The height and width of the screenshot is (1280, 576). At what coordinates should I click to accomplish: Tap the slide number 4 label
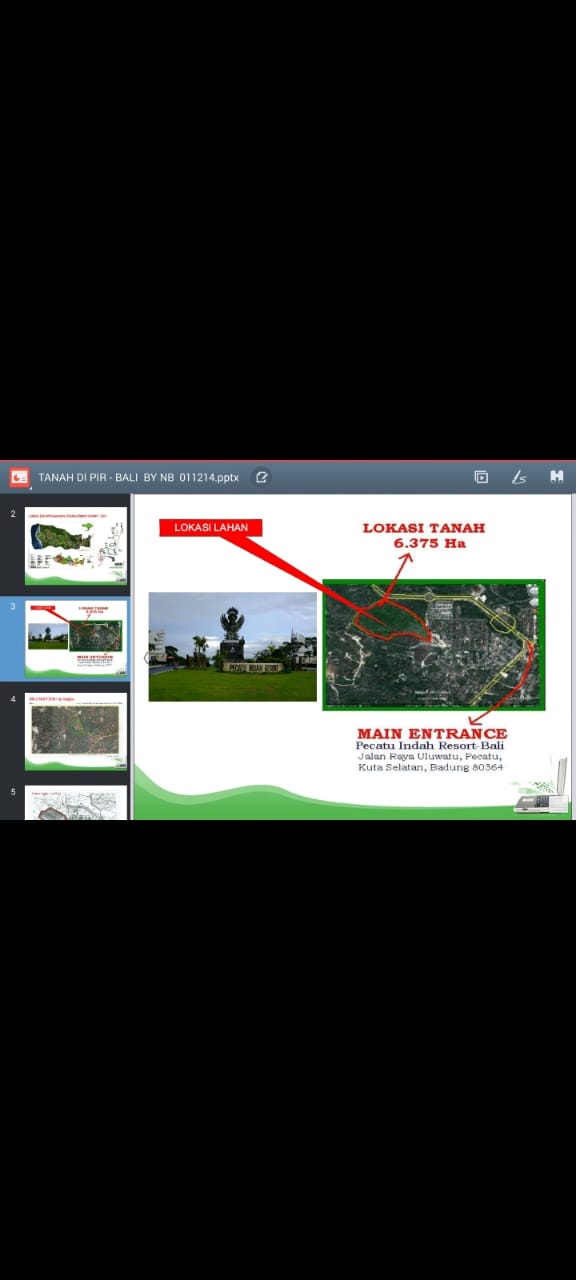point(13,699)
